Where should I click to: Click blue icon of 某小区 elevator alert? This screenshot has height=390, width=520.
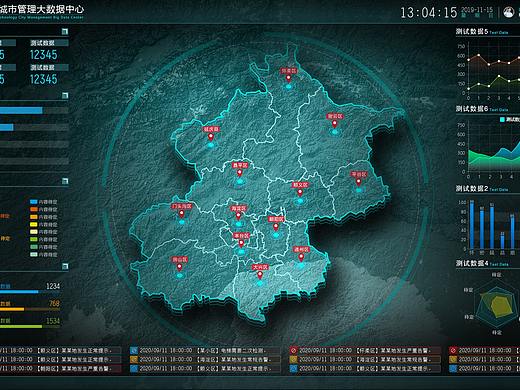point(134,351)
